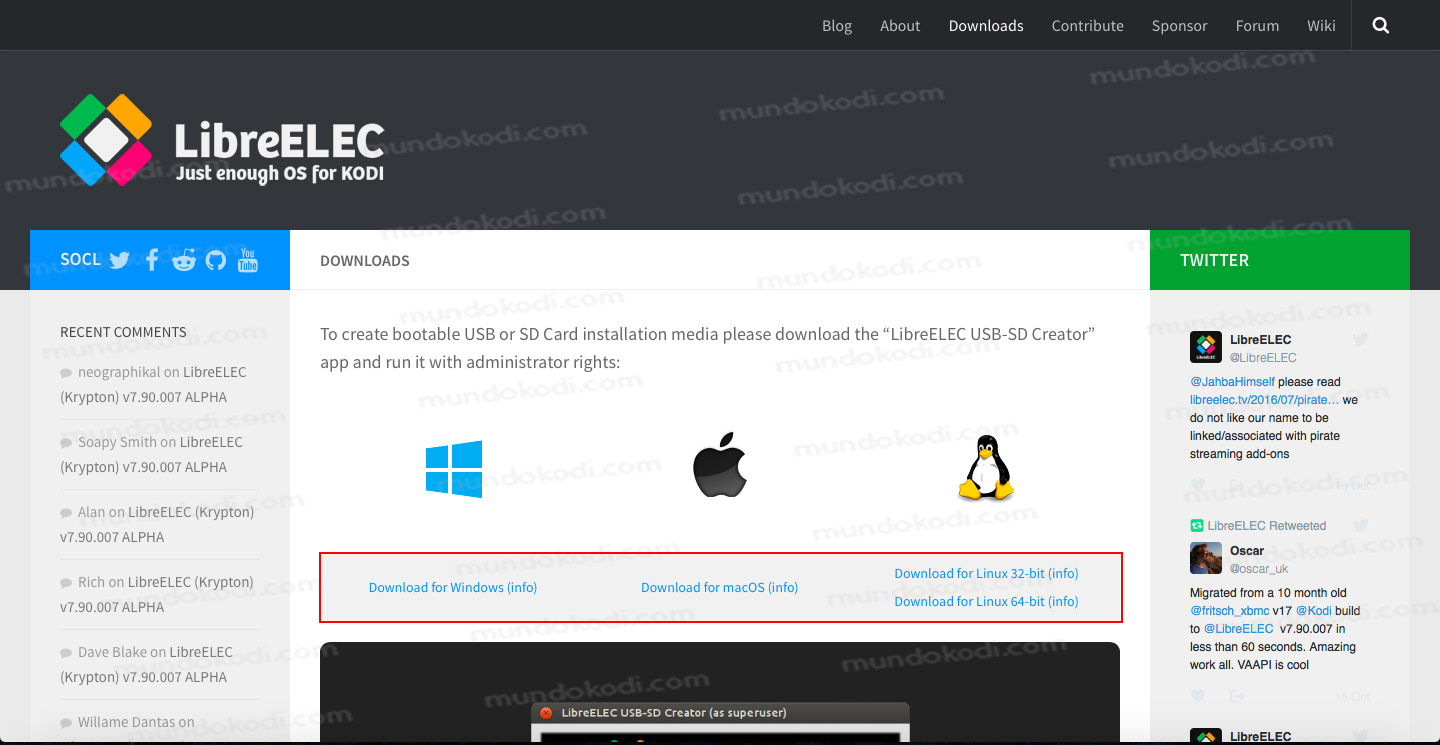This screenshot has height=745, width=1440.
Task: Go to the Blog page
Action: click(x=837, y=26)
